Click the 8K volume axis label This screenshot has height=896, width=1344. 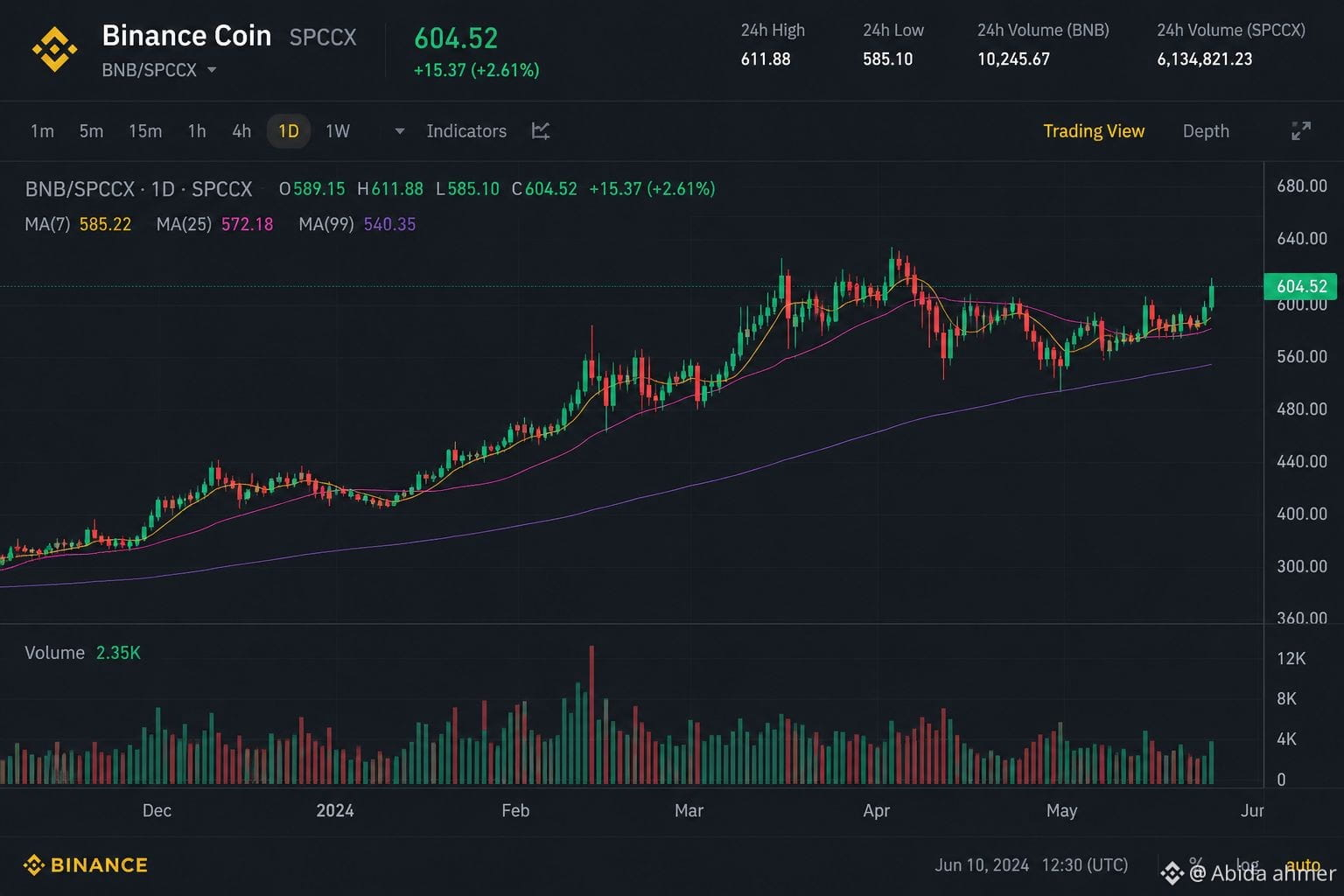point(1286,698)
